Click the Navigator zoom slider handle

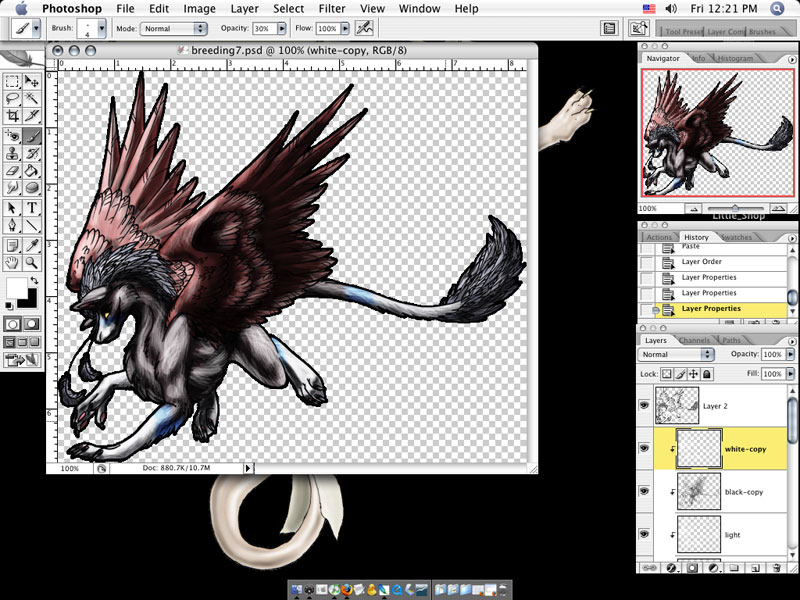pyautogui.click(x=735, y=208)
